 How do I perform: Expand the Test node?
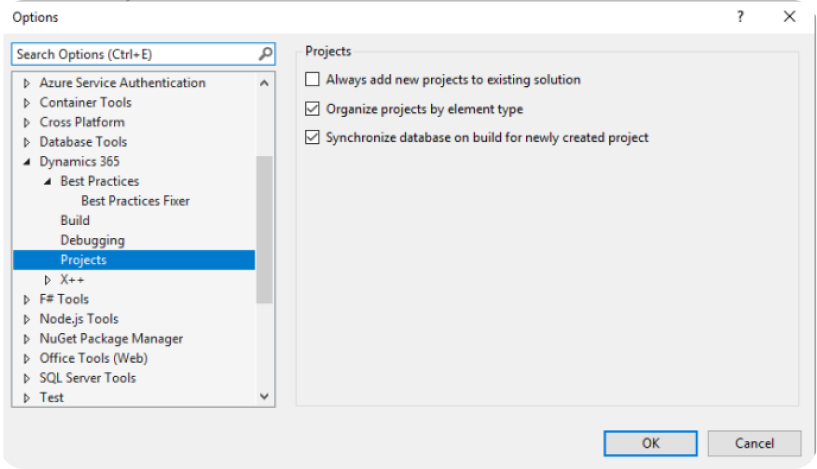(x=27, y=398)
